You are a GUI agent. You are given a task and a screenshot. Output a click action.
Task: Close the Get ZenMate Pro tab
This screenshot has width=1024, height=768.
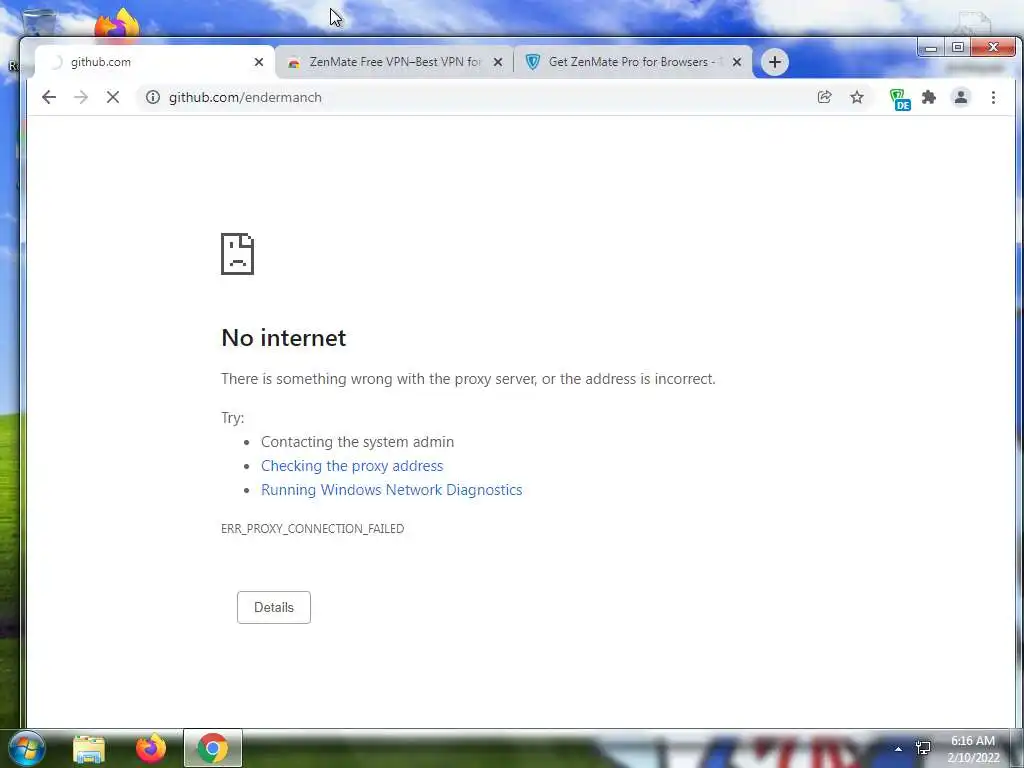(737, 62)
